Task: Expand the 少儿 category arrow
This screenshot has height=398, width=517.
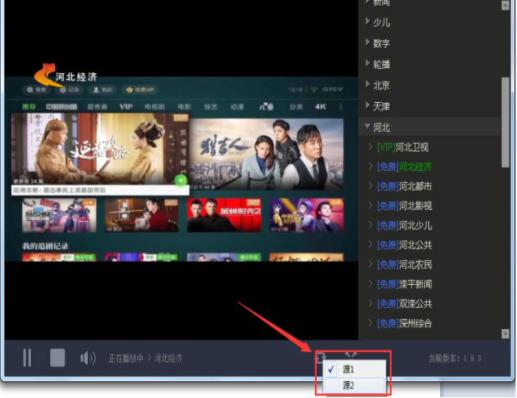Action: tap(367, 21)
